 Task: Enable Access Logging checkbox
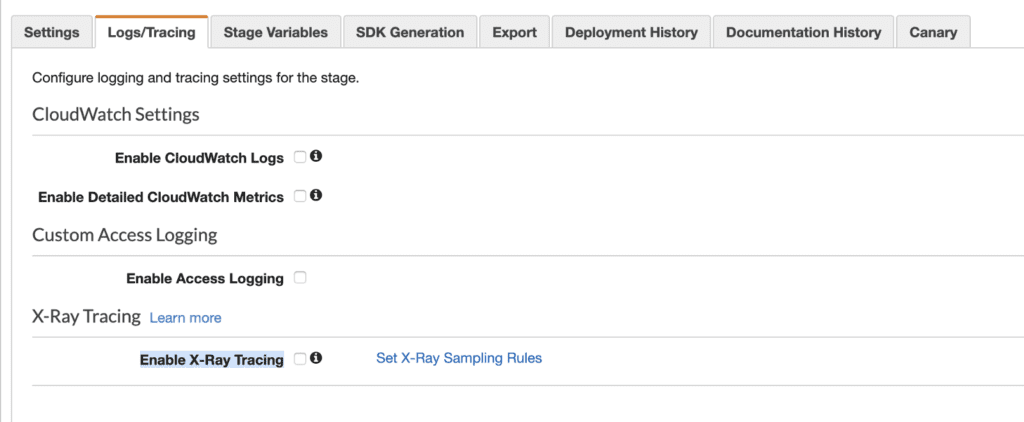click(x=300, y=278)
